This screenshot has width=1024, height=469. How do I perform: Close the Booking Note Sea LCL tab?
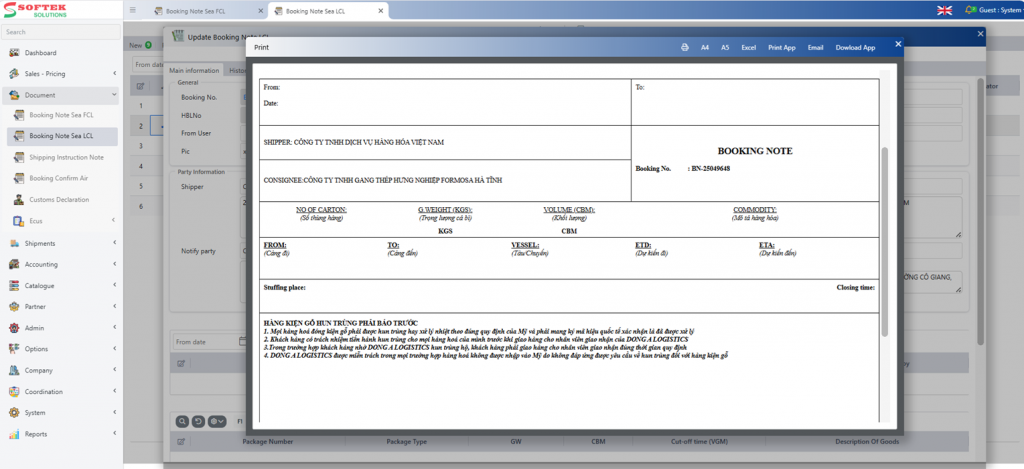tap(381, 11)
